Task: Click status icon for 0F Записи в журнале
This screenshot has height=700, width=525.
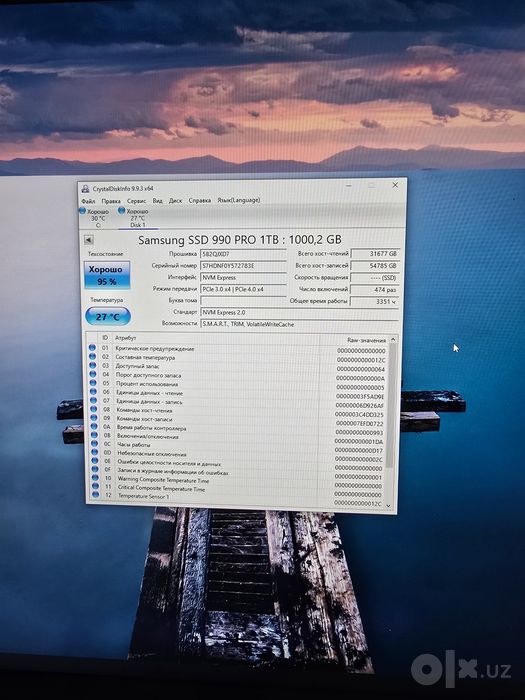Action: click(95, 469)
